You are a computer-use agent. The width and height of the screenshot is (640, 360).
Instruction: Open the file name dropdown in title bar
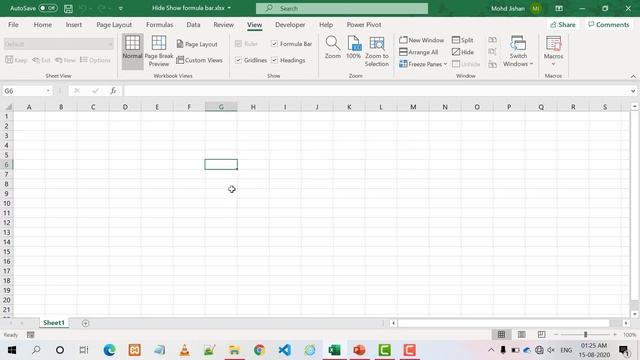click(229, 8)
